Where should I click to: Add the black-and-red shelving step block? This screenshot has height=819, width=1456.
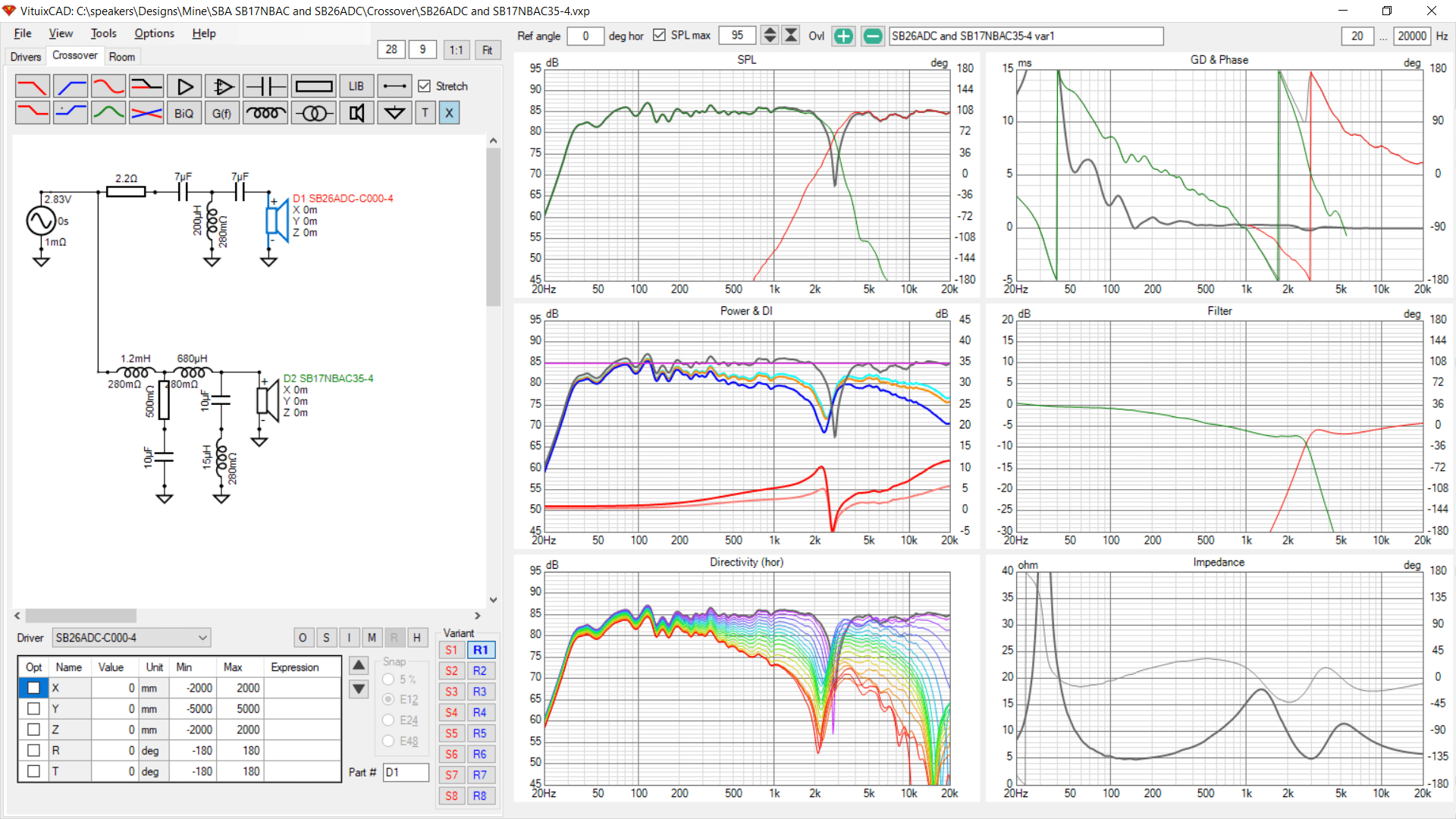point(146,86)
